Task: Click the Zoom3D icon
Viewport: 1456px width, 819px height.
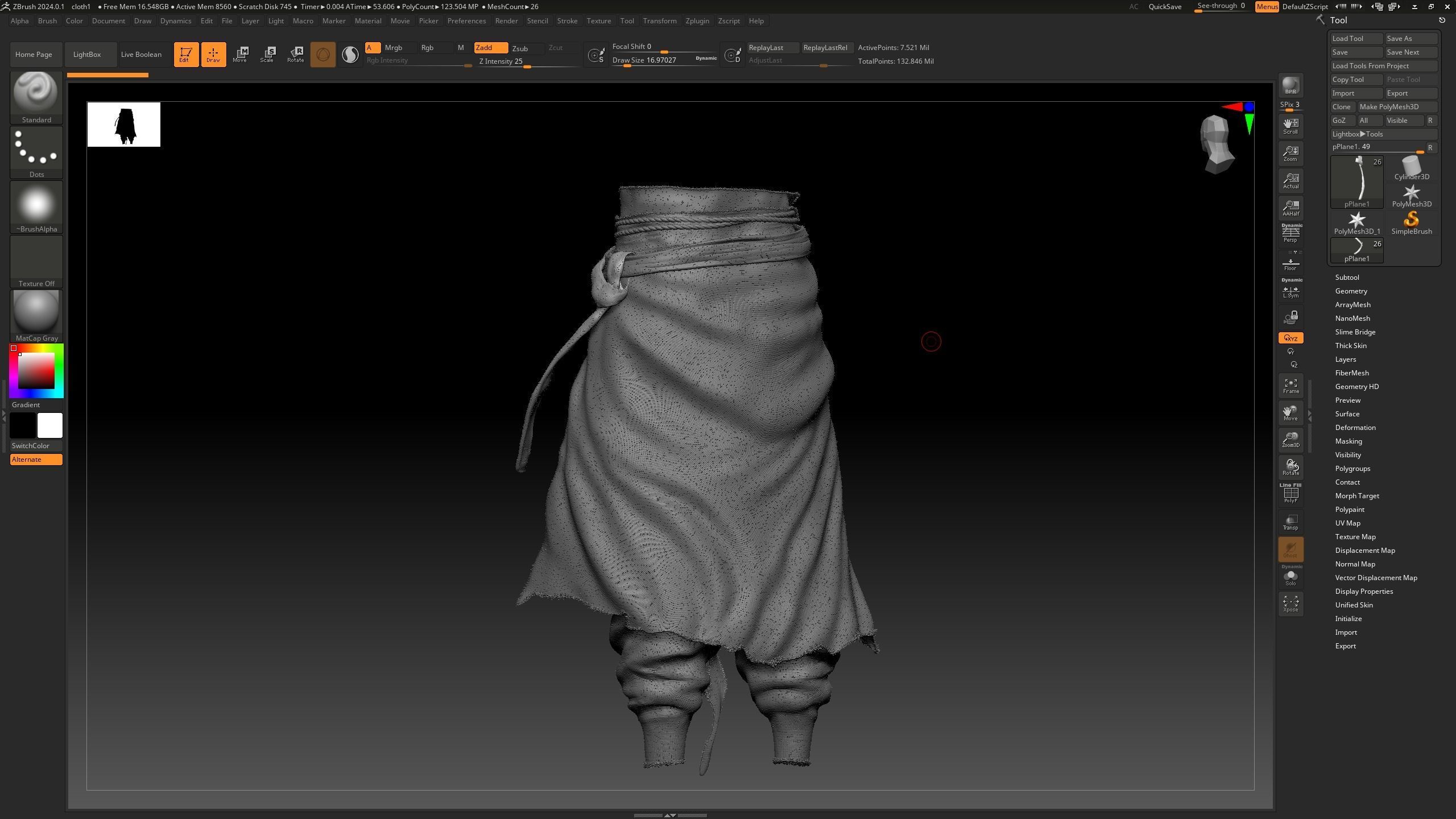Action: (1290, 440)
